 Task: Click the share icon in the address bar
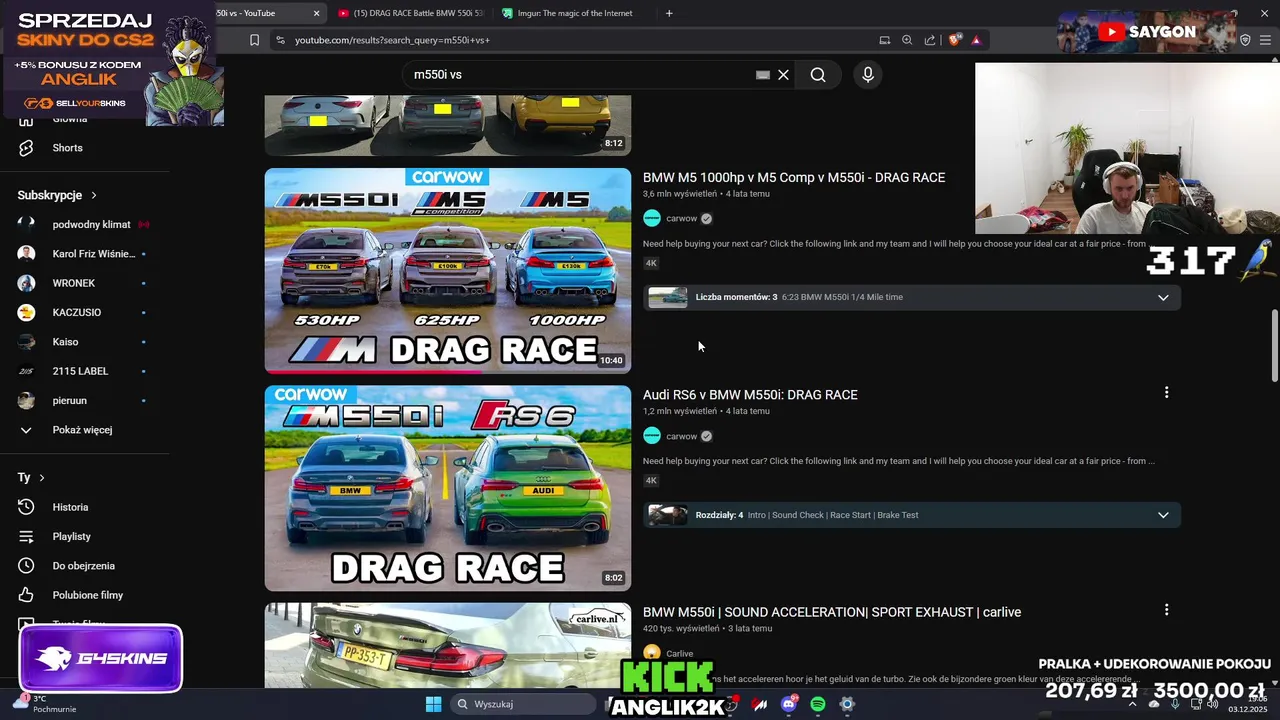click(930, 40)
